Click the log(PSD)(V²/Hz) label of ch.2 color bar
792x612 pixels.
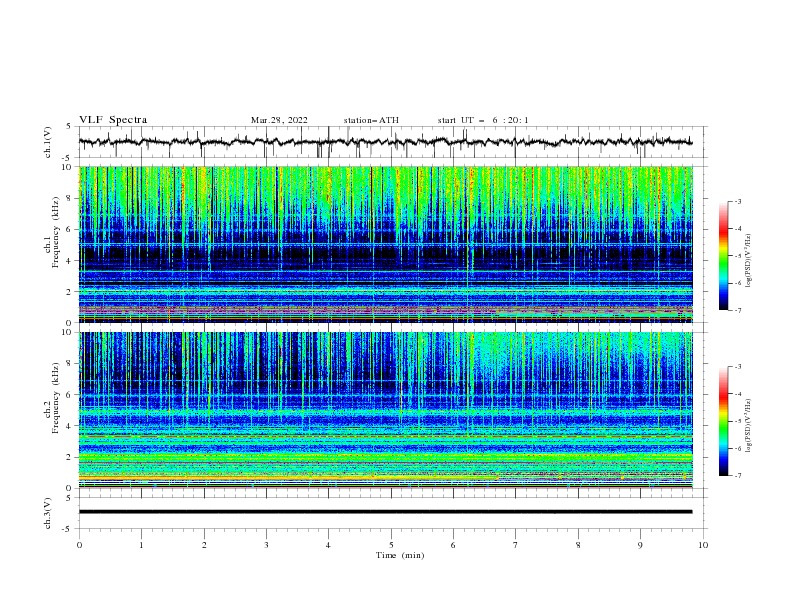click(x=749, y=426)
